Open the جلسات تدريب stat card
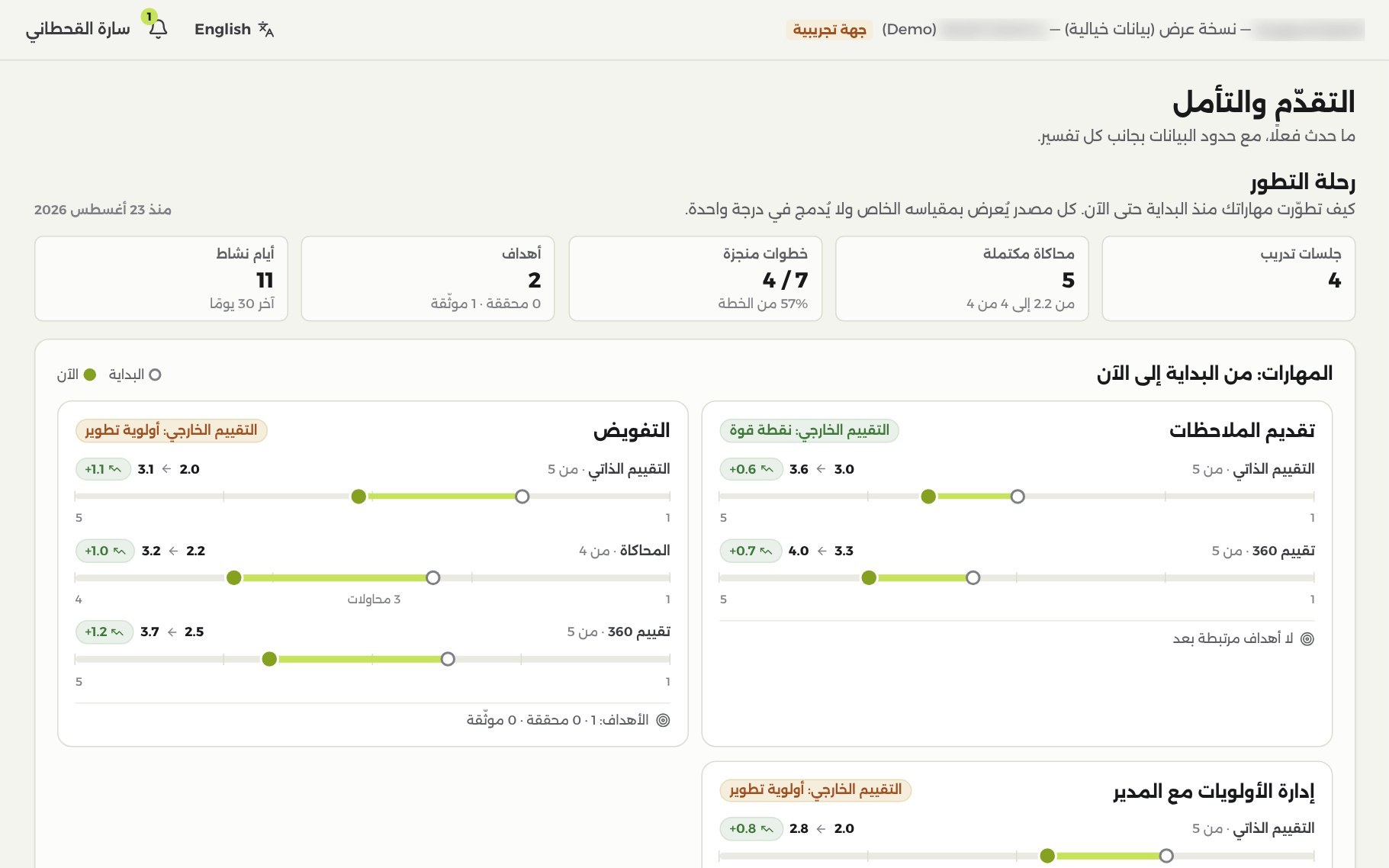 pos(1228,278)
